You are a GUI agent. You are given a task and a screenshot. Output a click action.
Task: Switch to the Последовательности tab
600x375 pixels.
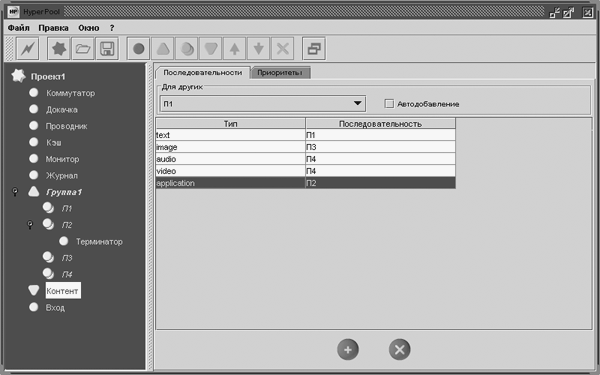202,72
